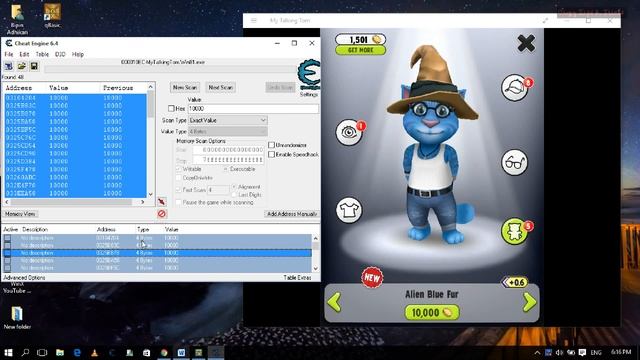Click the coin balance showing 1,501
The image size is (640, 360).
coord(361,39)
